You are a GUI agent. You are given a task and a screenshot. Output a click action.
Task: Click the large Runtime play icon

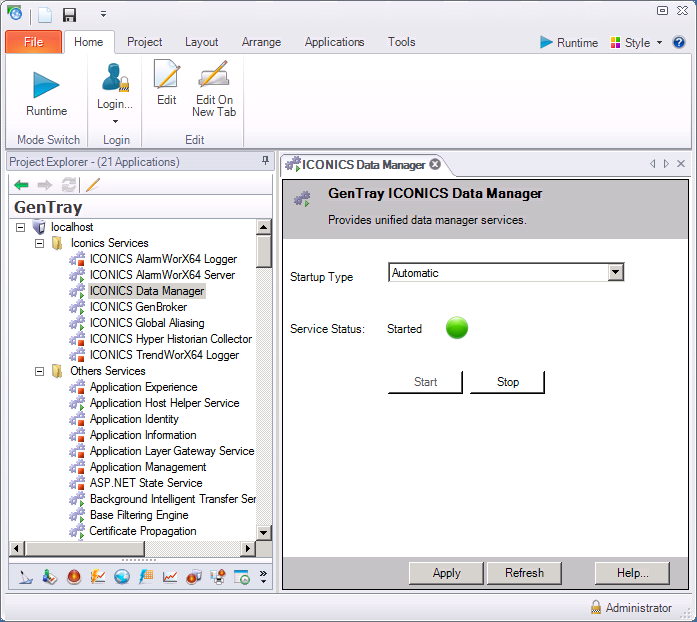pyautogui.click(x=46, y=84)
